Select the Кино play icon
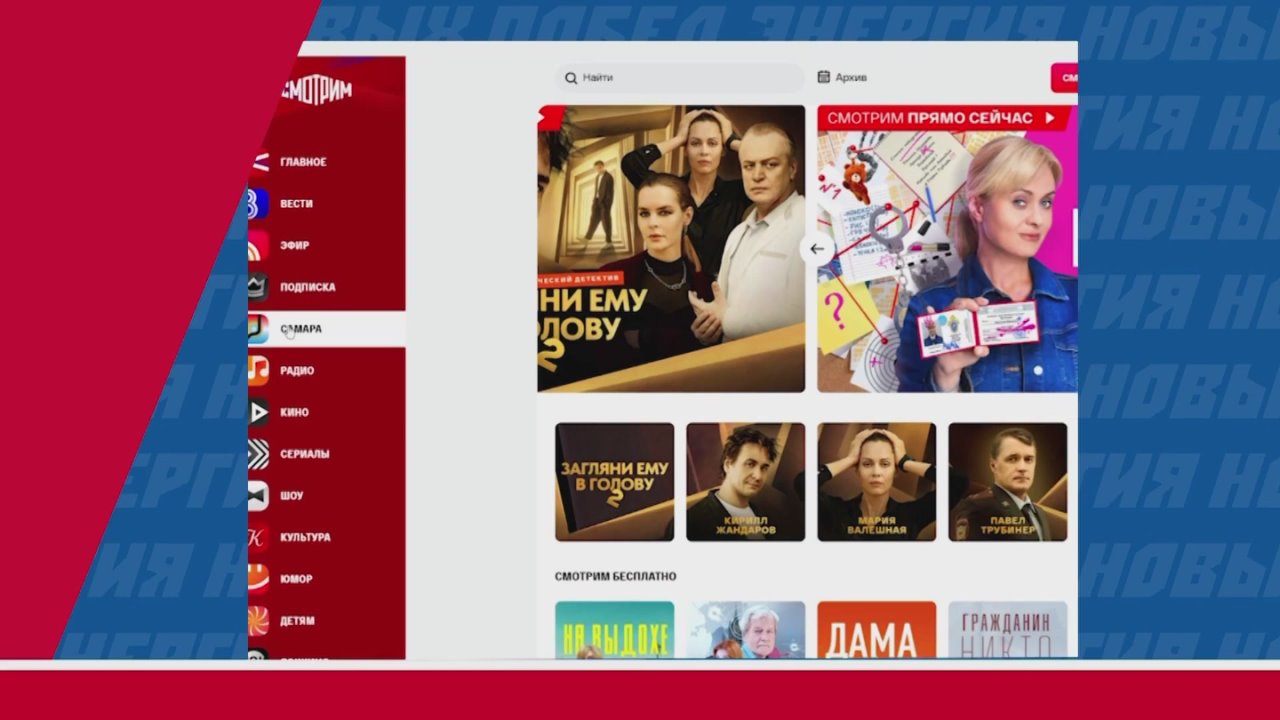Screen dimensions: 1280x720 click(259, 412)
